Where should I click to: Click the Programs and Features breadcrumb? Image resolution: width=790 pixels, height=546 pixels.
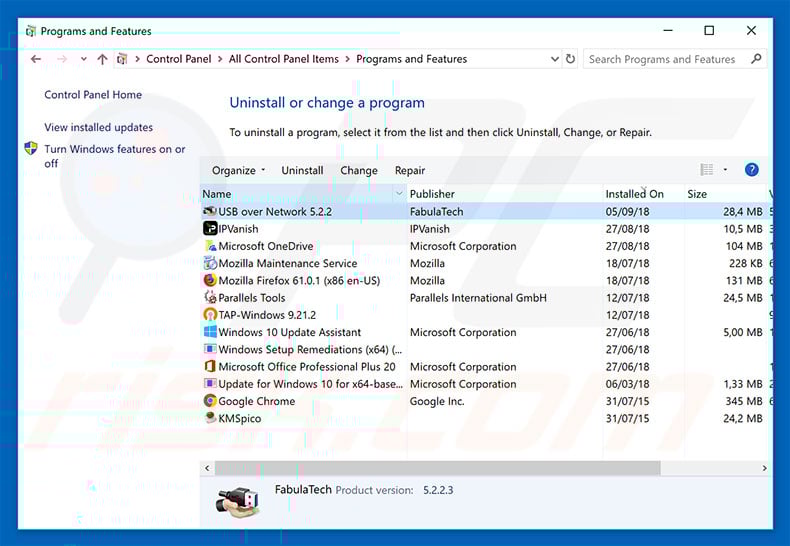click(x=412, y=59)
